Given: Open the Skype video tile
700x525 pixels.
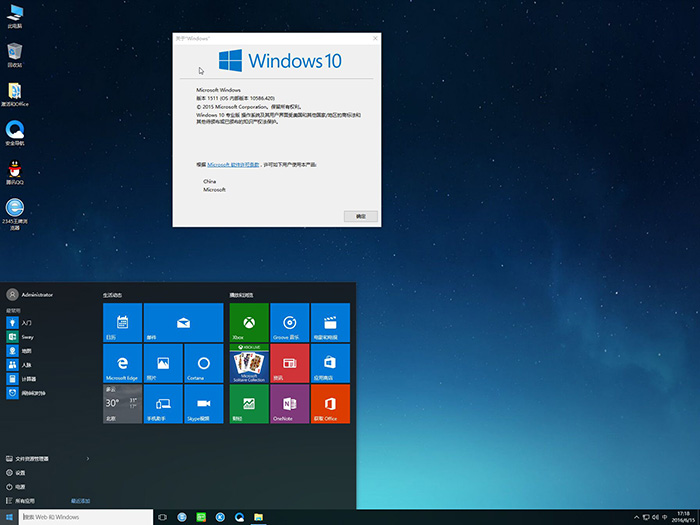Looking at the screenshot, I should click(203, 403).
